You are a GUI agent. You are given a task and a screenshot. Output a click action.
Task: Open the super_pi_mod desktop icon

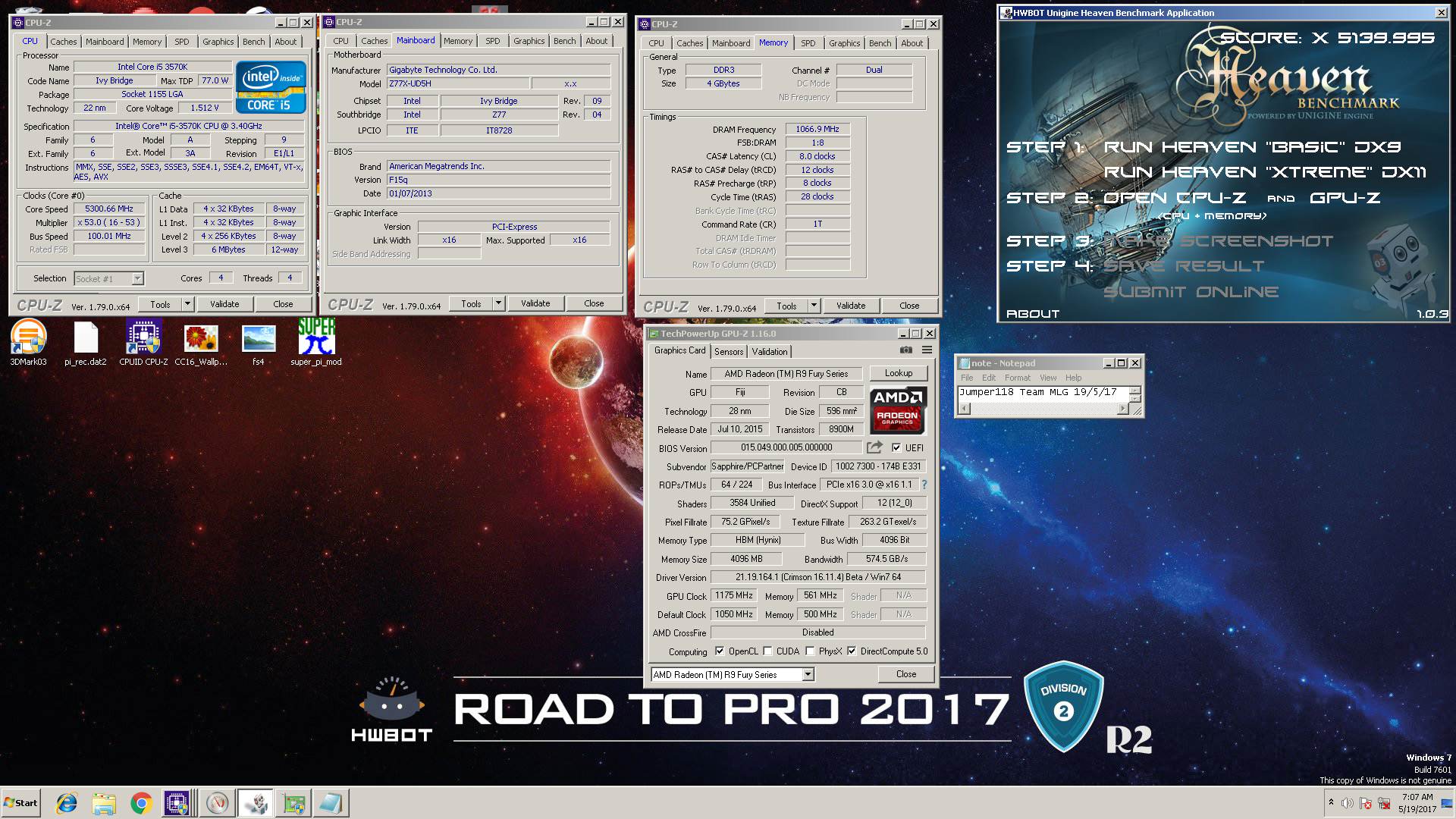click(x=316, y=343)
